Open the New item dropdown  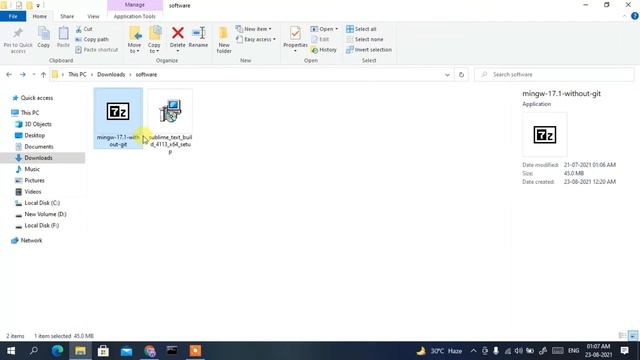pyautogui.click(x=253, y=29)
